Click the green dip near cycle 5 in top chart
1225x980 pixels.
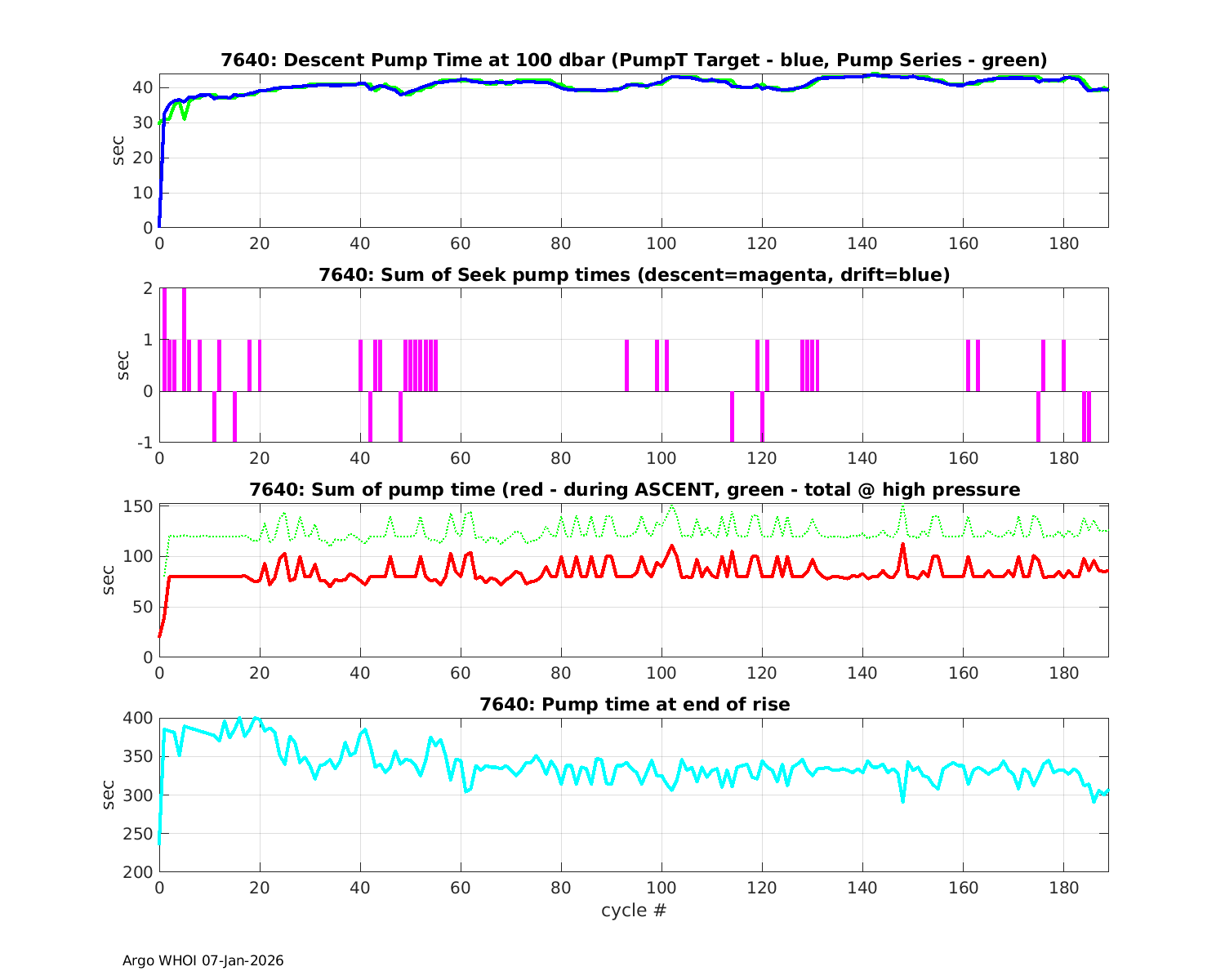click(185, 118)
